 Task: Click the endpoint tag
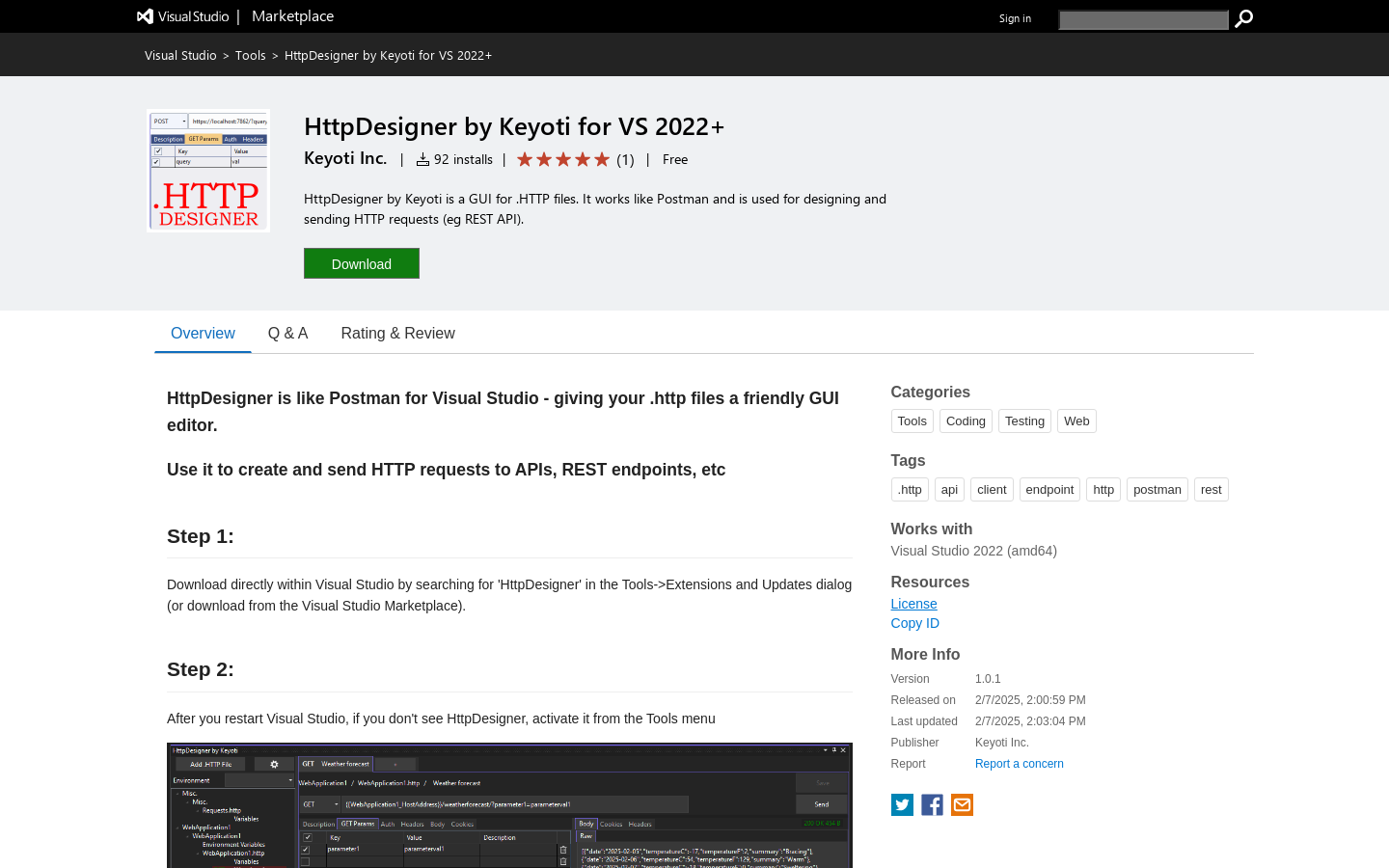coord(1049,490)
